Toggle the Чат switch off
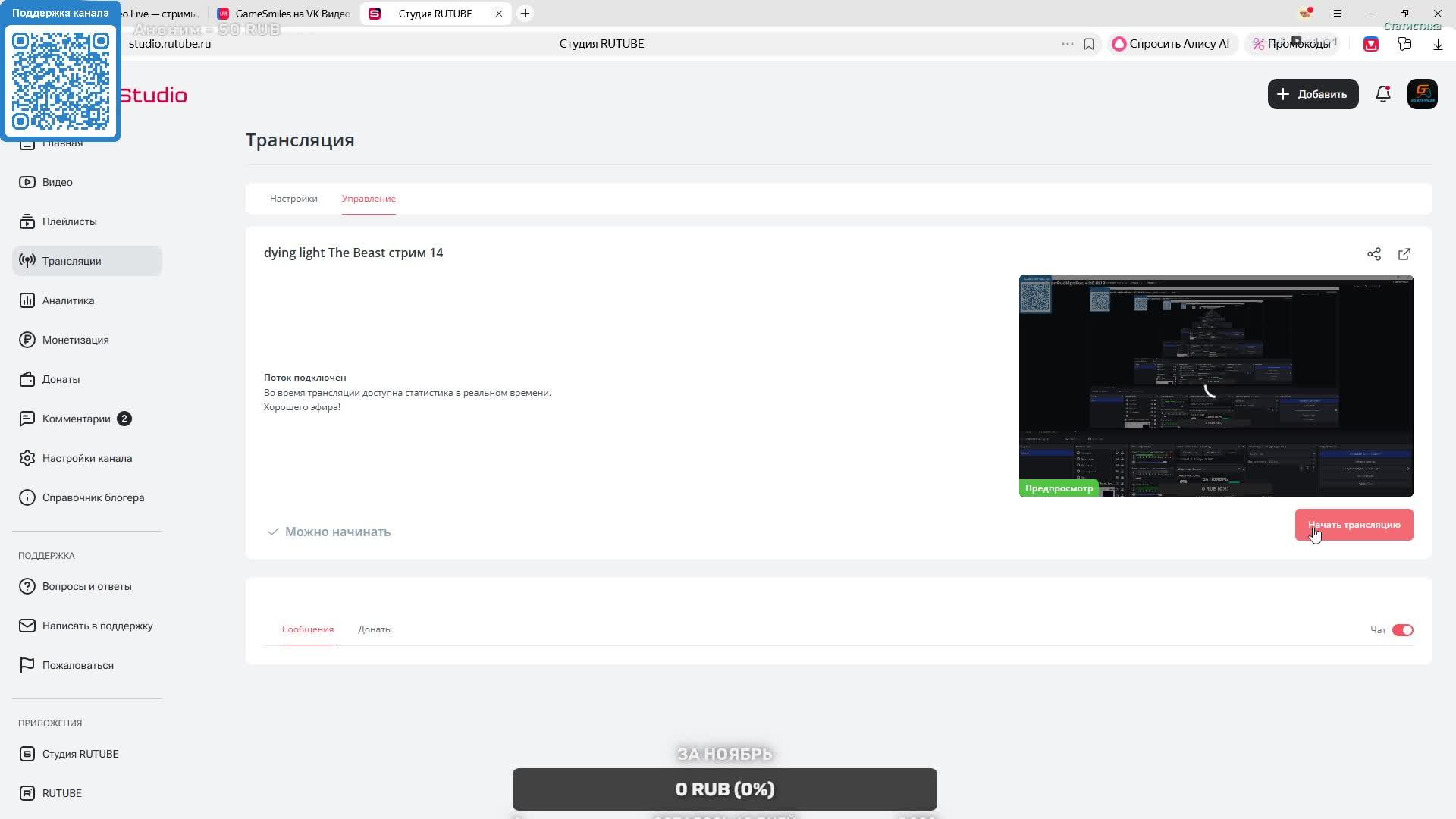This screenshot has height=819, width=1456. (1402, 630)
